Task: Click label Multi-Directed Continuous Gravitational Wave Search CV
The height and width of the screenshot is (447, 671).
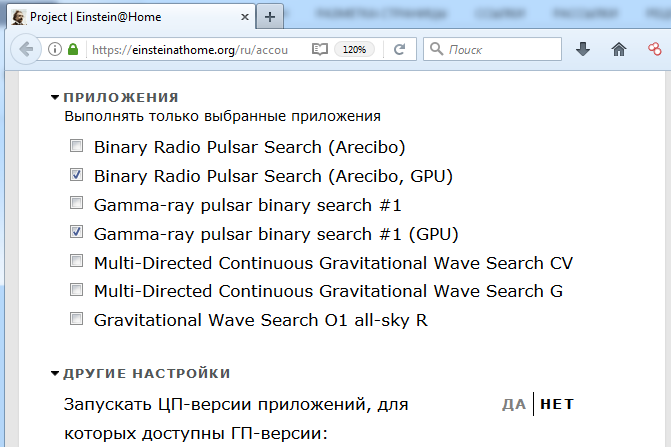Action: (333, 263)
